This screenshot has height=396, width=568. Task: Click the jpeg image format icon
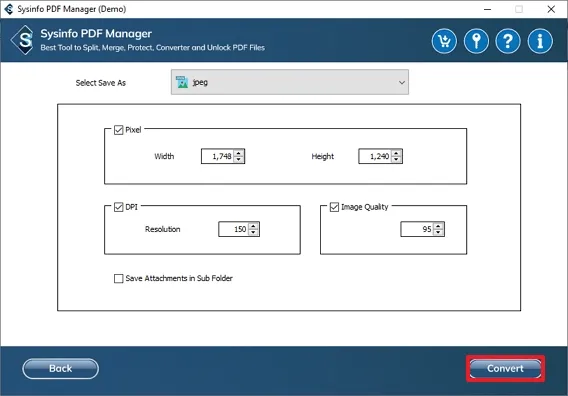pyautogui.click(x=182, y=82)
